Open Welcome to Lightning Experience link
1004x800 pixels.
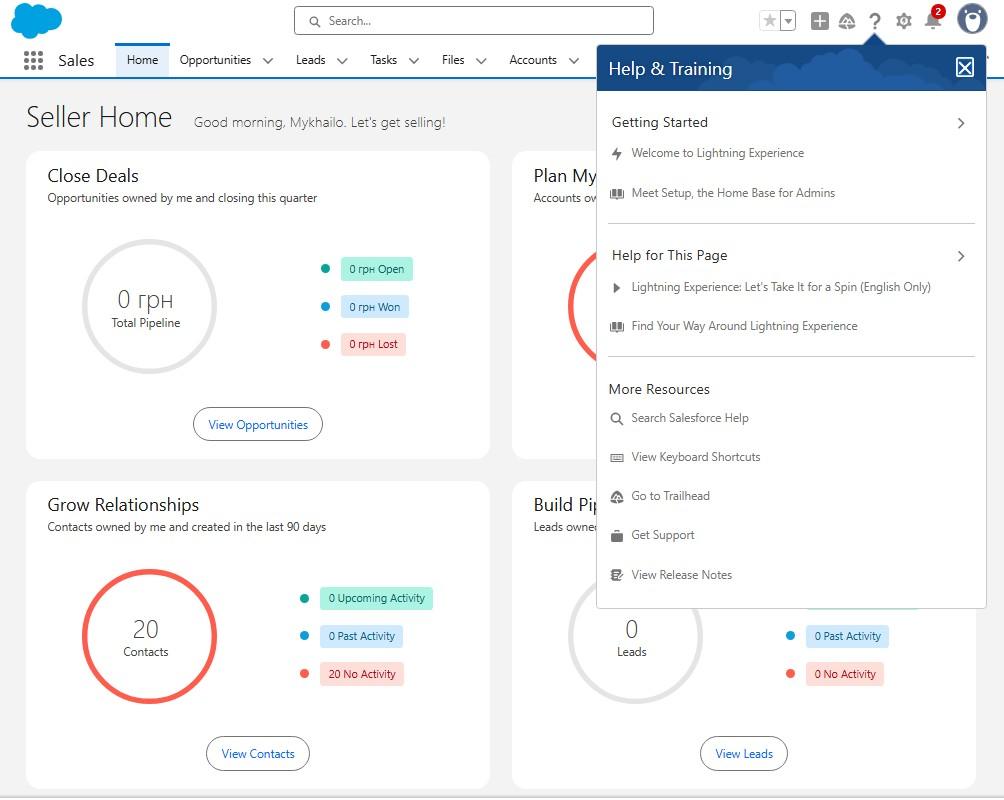717,153
